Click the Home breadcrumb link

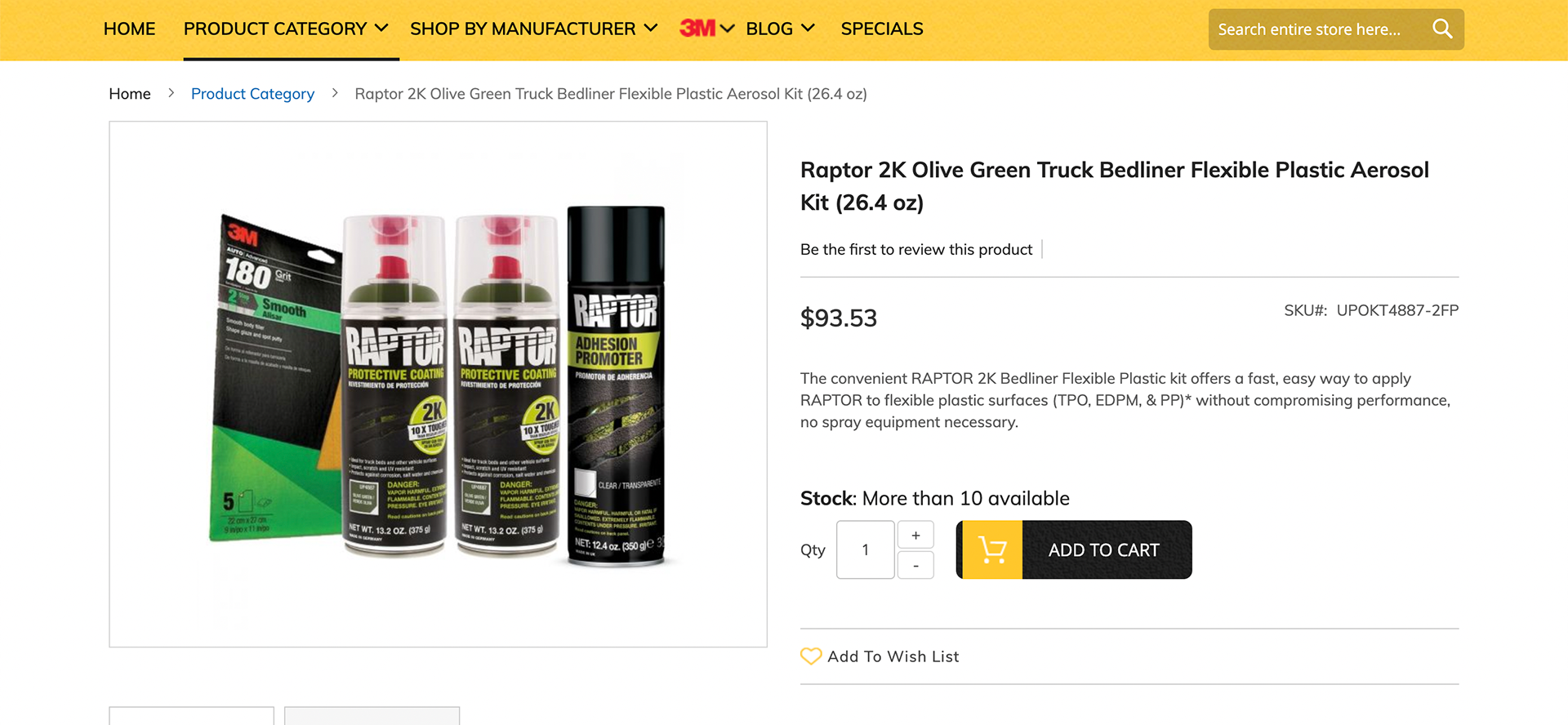click(x=130, y=94)
